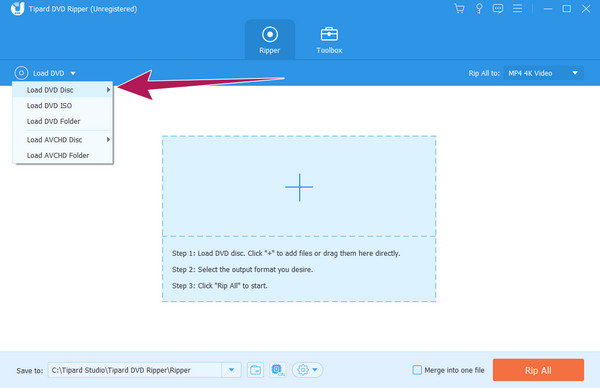Click the Rip All button
This screenshot has width=600, height=388.
[538, 370]
